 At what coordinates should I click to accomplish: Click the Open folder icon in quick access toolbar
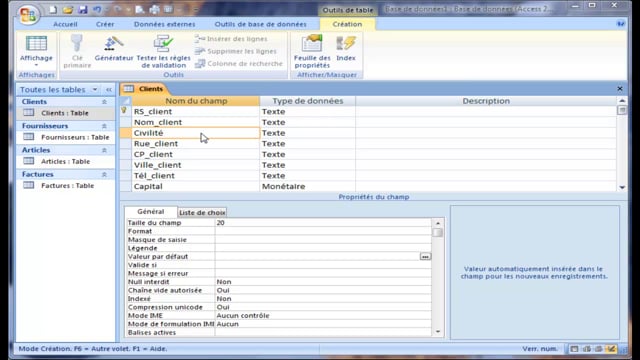(68, 9)
